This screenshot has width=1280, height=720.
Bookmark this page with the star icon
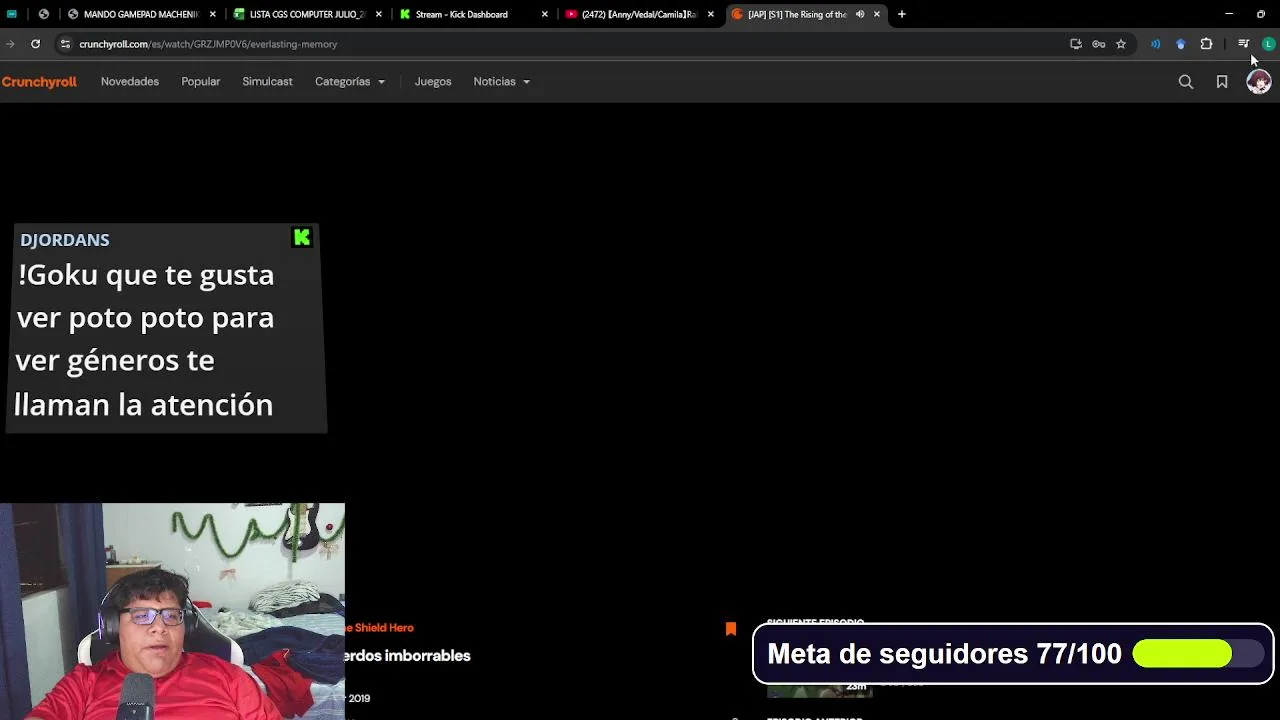click(x=1121, y=44)
